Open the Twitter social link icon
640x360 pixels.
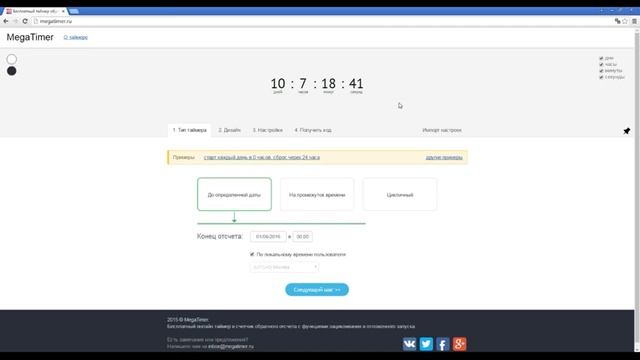point(426,344)
